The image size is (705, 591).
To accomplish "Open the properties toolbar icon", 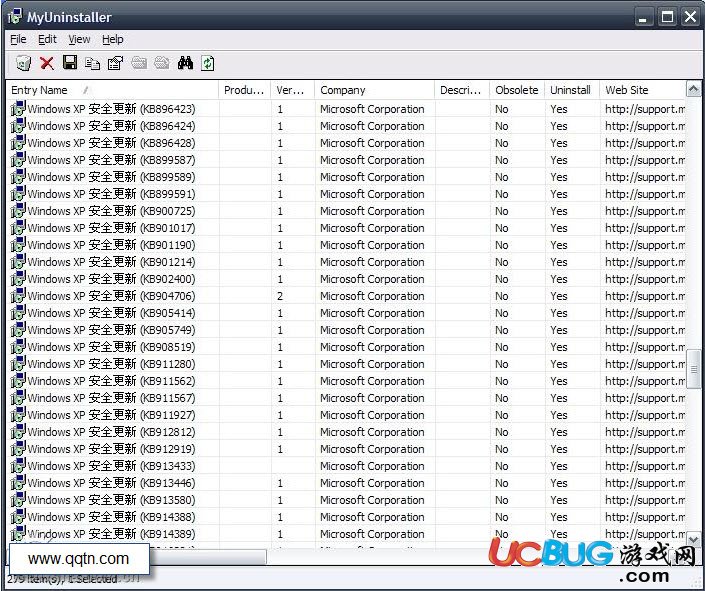I will click(116, 63).
